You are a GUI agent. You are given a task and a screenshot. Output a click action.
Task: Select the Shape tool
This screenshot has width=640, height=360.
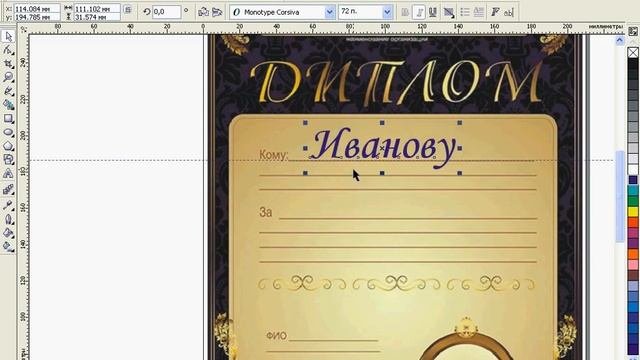(x=8, y=50)
